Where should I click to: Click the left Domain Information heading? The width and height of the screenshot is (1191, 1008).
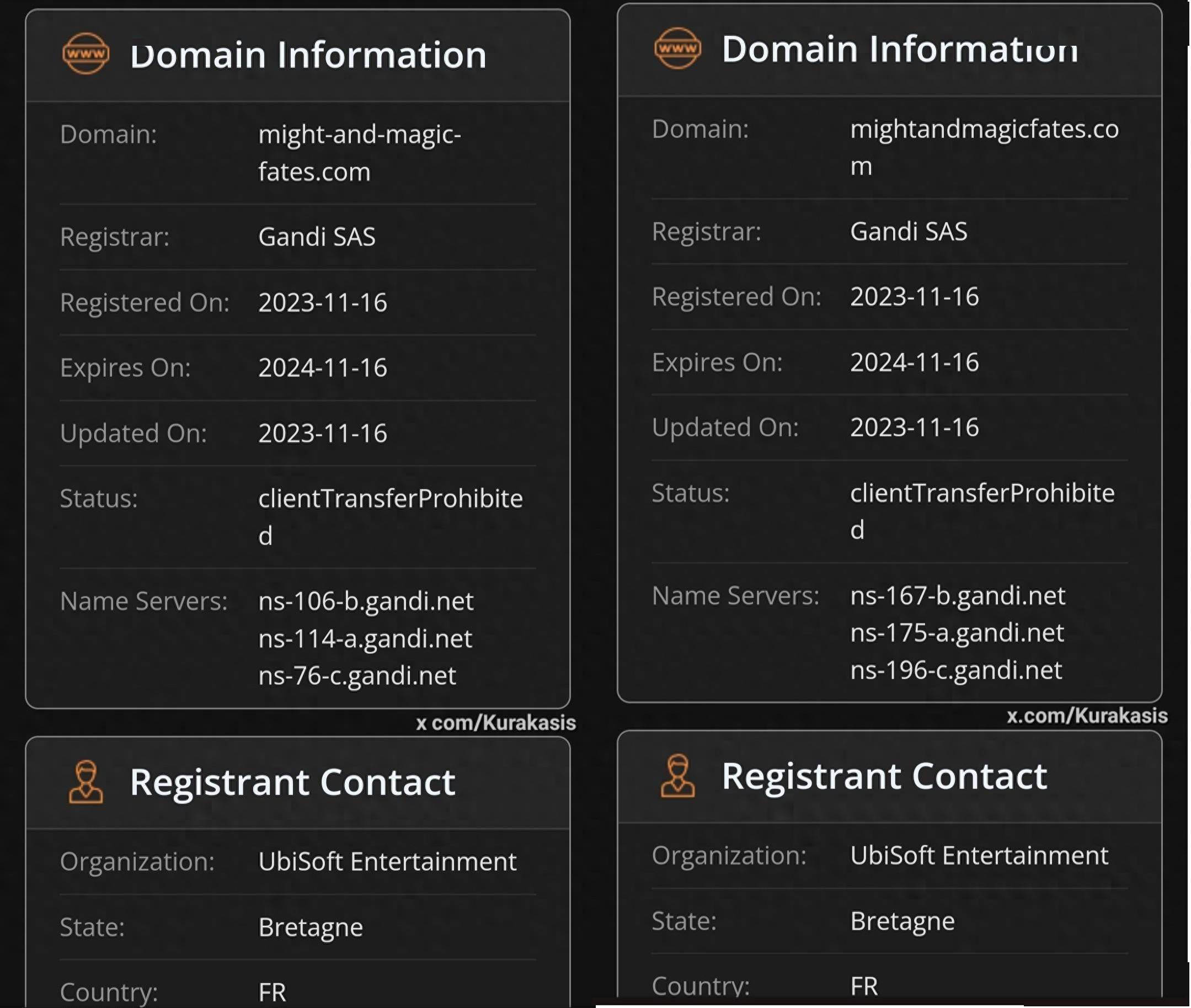coord(308,55)
